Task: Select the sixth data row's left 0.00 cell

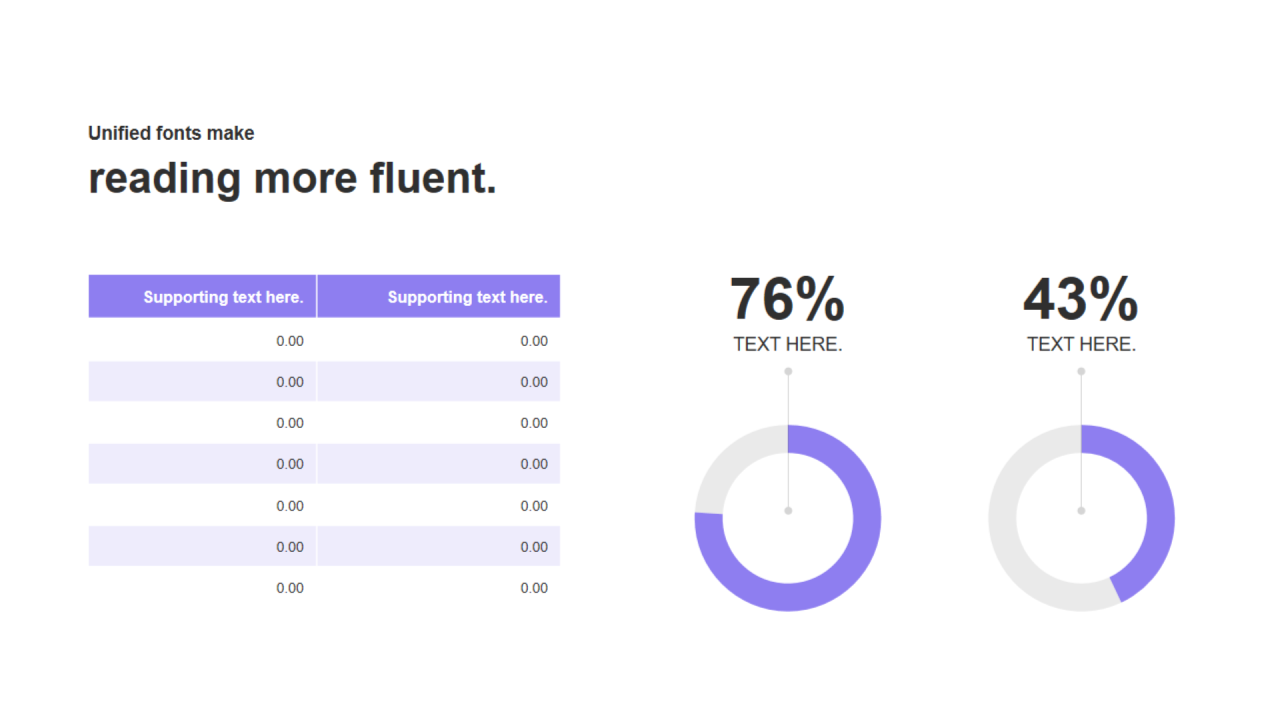Action: point(289,547)
